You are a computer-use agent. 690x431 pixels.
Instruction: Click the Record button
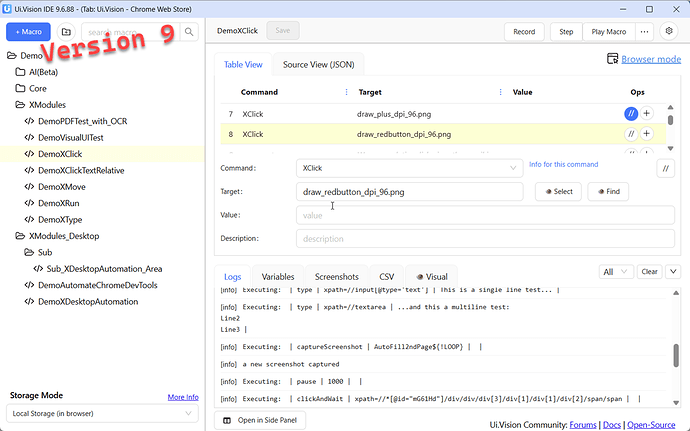click(x=524, y=32)
